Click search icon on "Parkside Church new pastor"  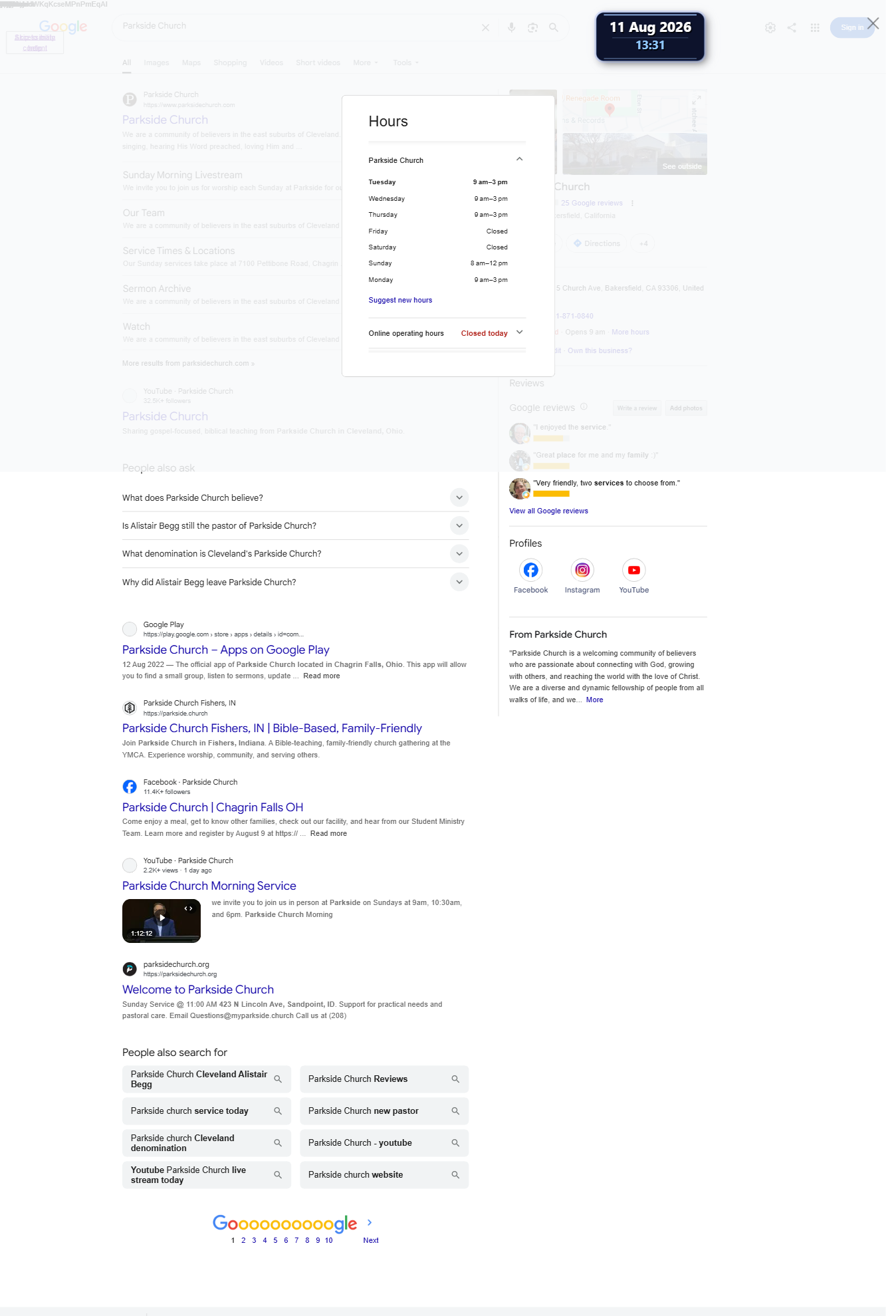[455, 1111]
